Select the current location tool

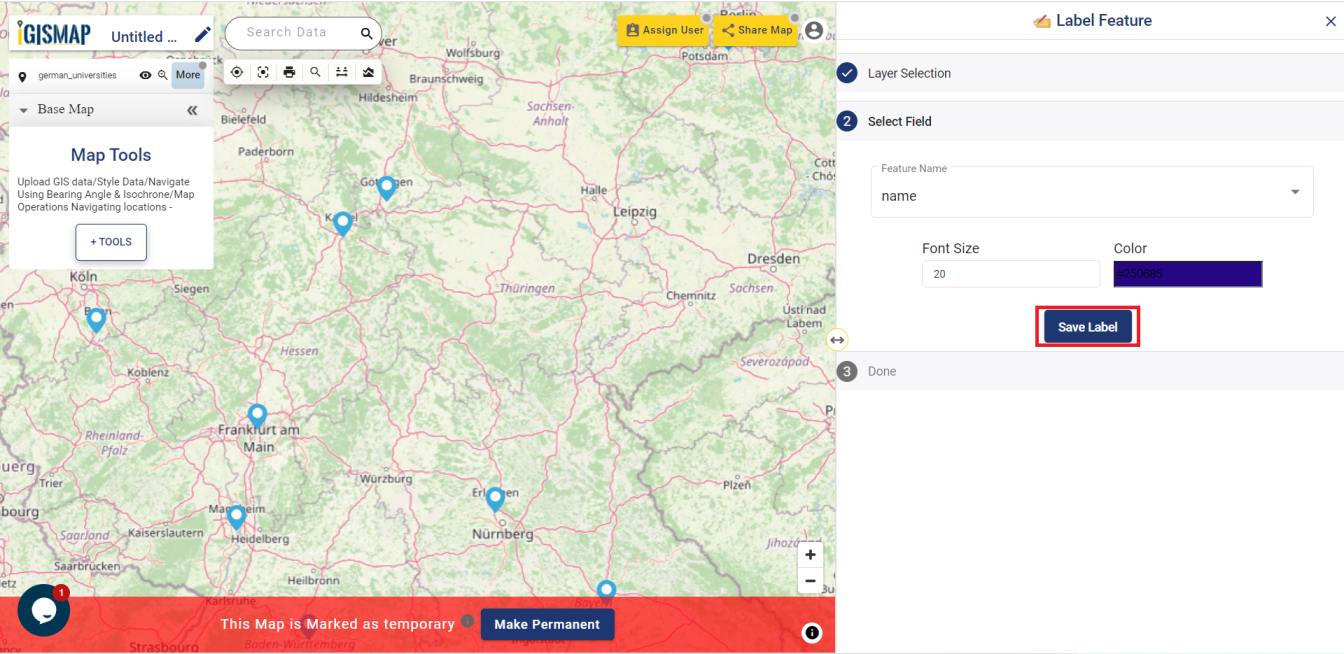click(237, 72)
